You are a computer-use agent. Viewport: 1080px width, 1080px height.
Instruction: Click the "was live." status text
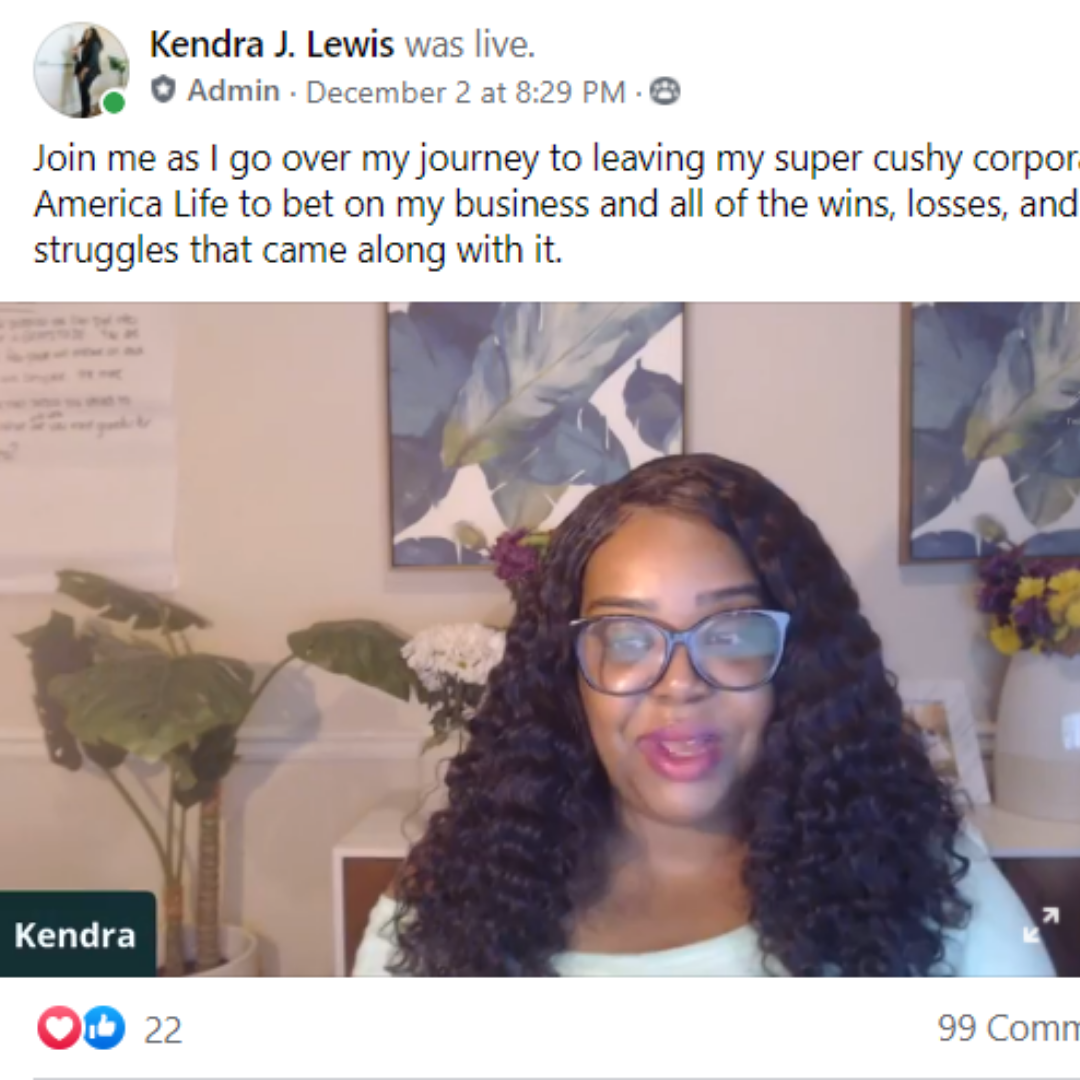pos(470,45)
